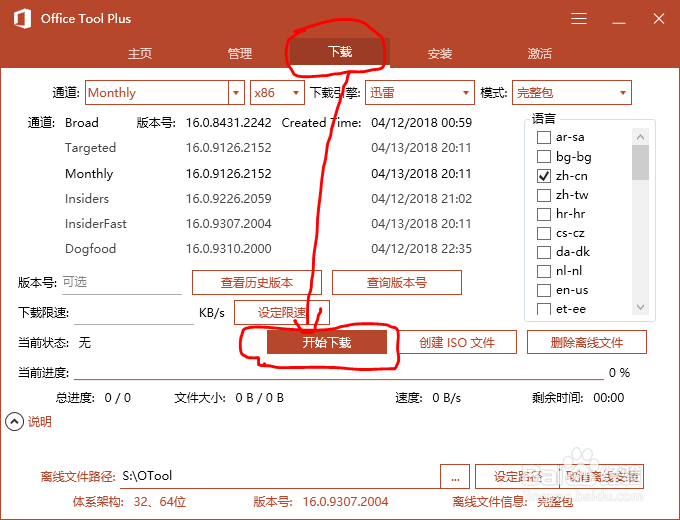Click the 删除离线文件 button
Image resolution: width=680 pixels, height=520 pixels.
coord(587,342)
